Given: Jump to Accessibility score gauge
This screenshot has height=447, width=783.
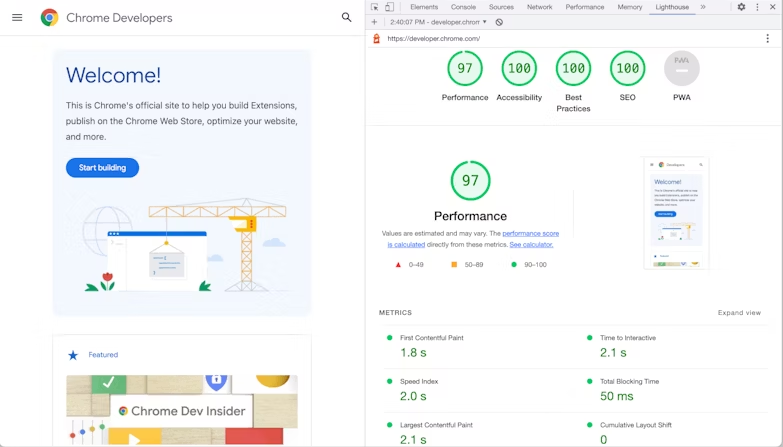Looking at the screenshot, I should click(x=519, y=68).
